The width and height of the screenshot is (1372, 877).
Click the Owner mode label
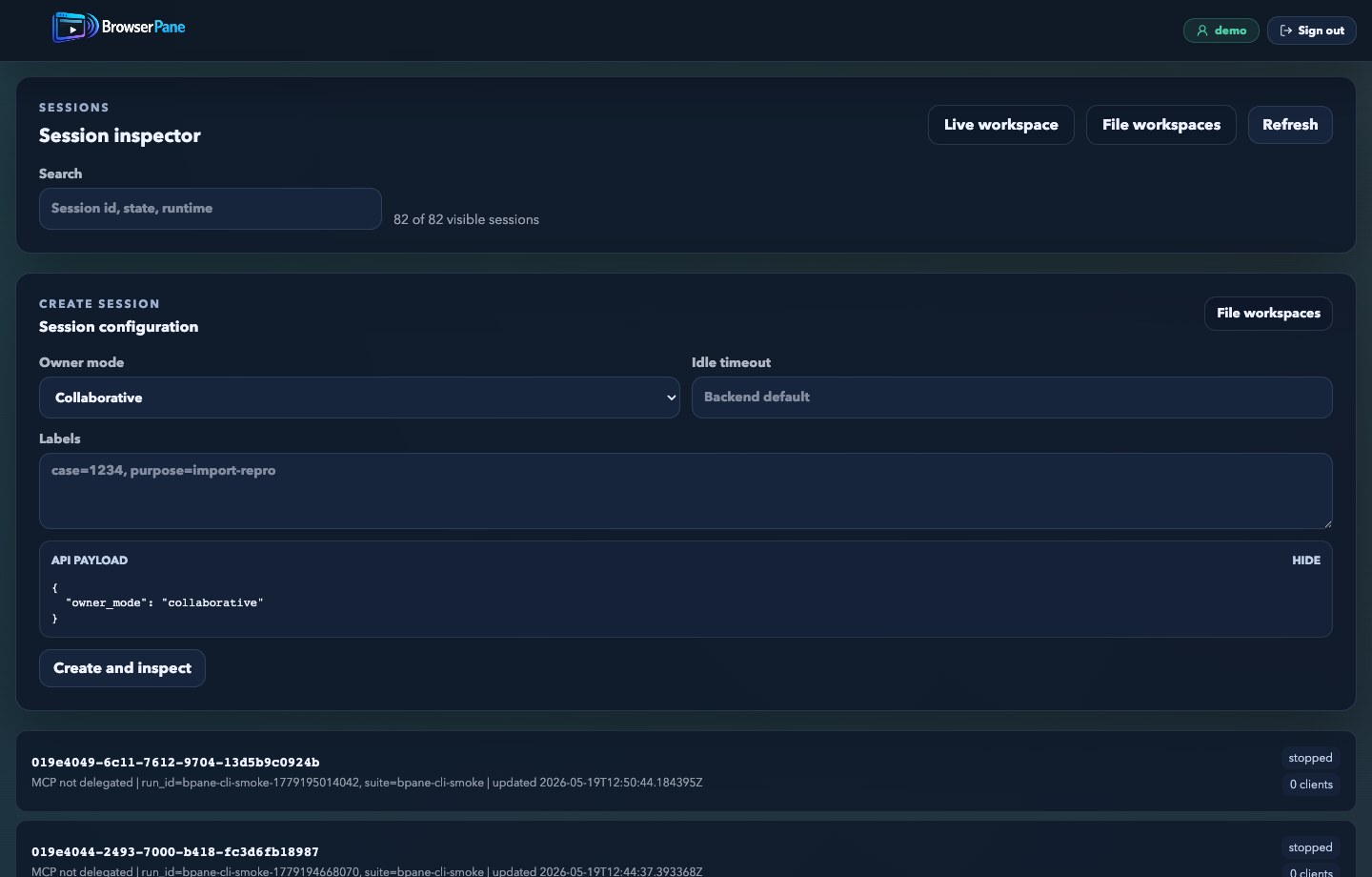point(81,362)
